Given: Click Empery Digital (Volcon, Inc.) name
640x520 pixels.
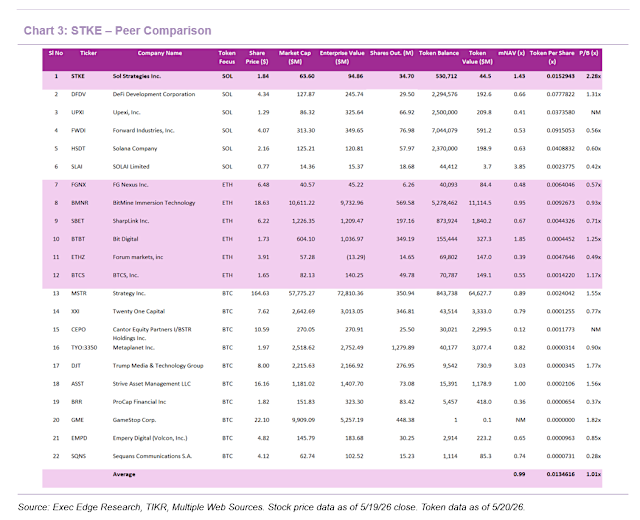Looking at the screenshot, I should point(150,438).
